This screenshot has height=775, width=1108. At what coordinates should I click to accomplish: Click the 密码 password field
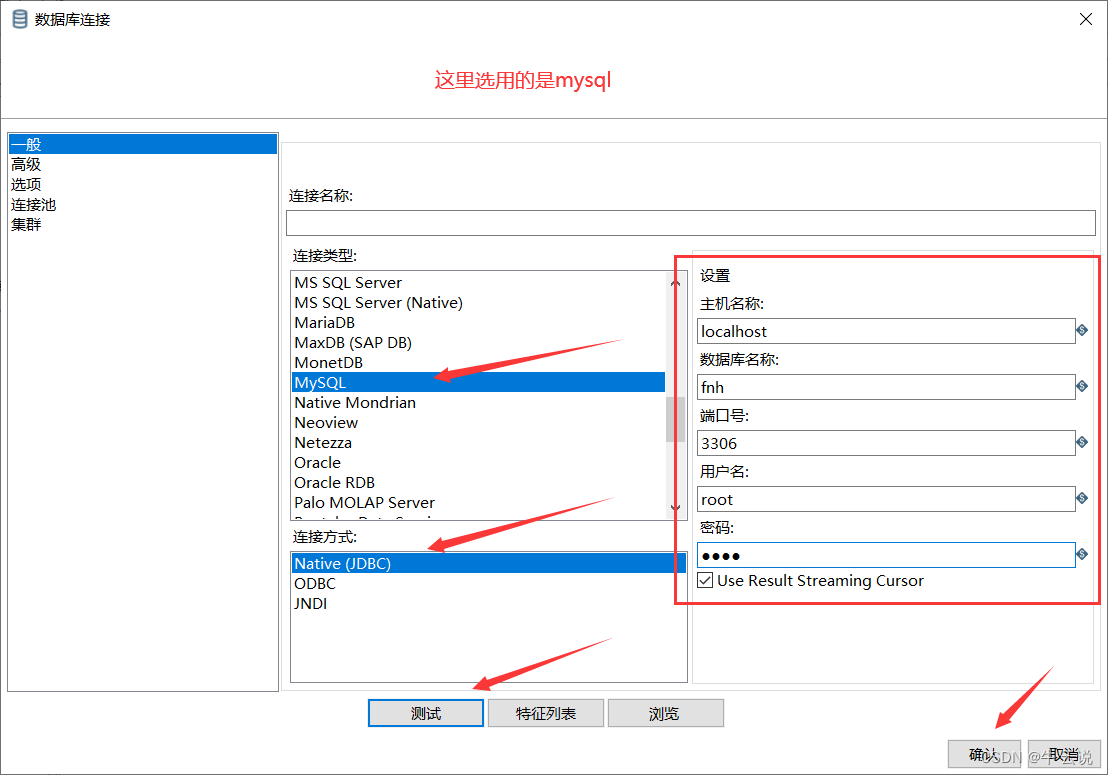pos(886,555)
